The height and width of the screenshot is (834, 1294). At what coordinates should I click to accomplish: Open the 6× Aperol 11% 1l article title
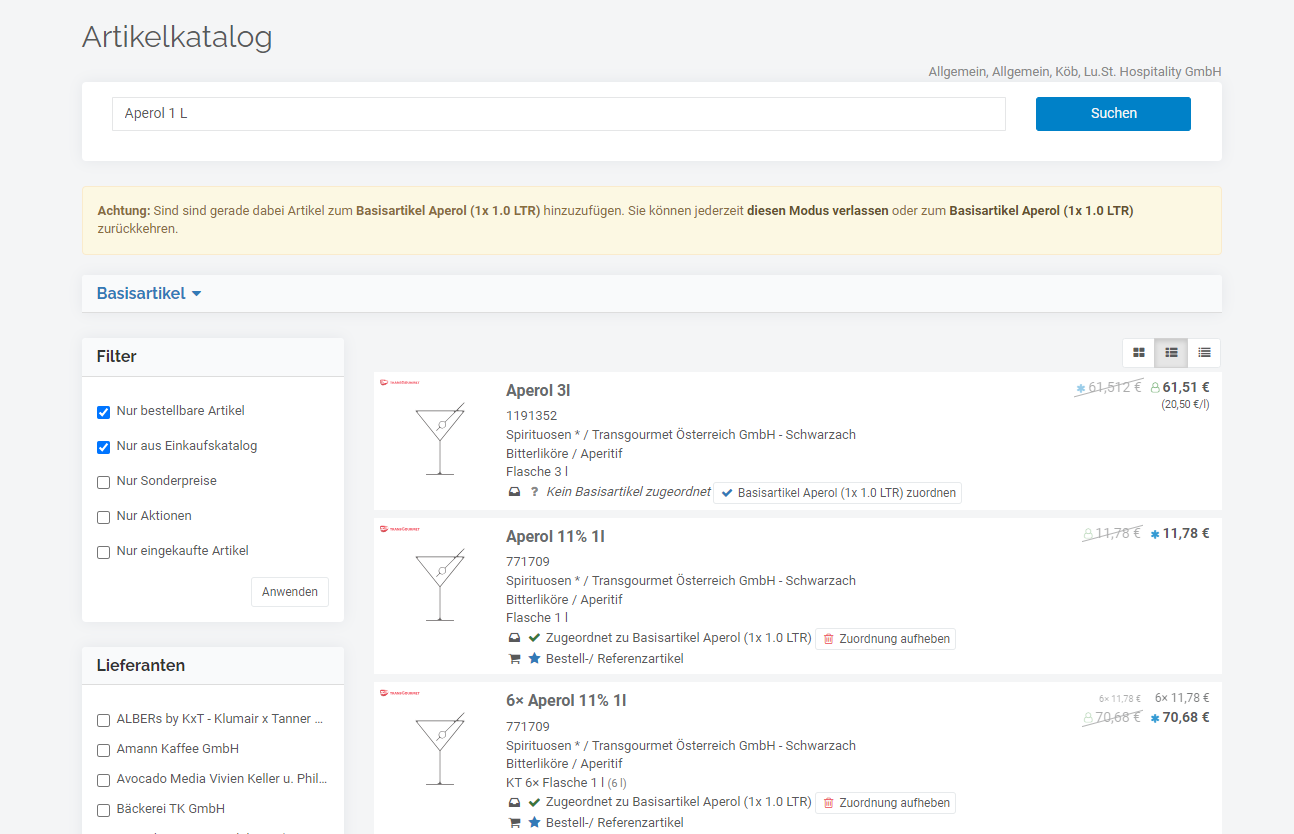[566, 700]
